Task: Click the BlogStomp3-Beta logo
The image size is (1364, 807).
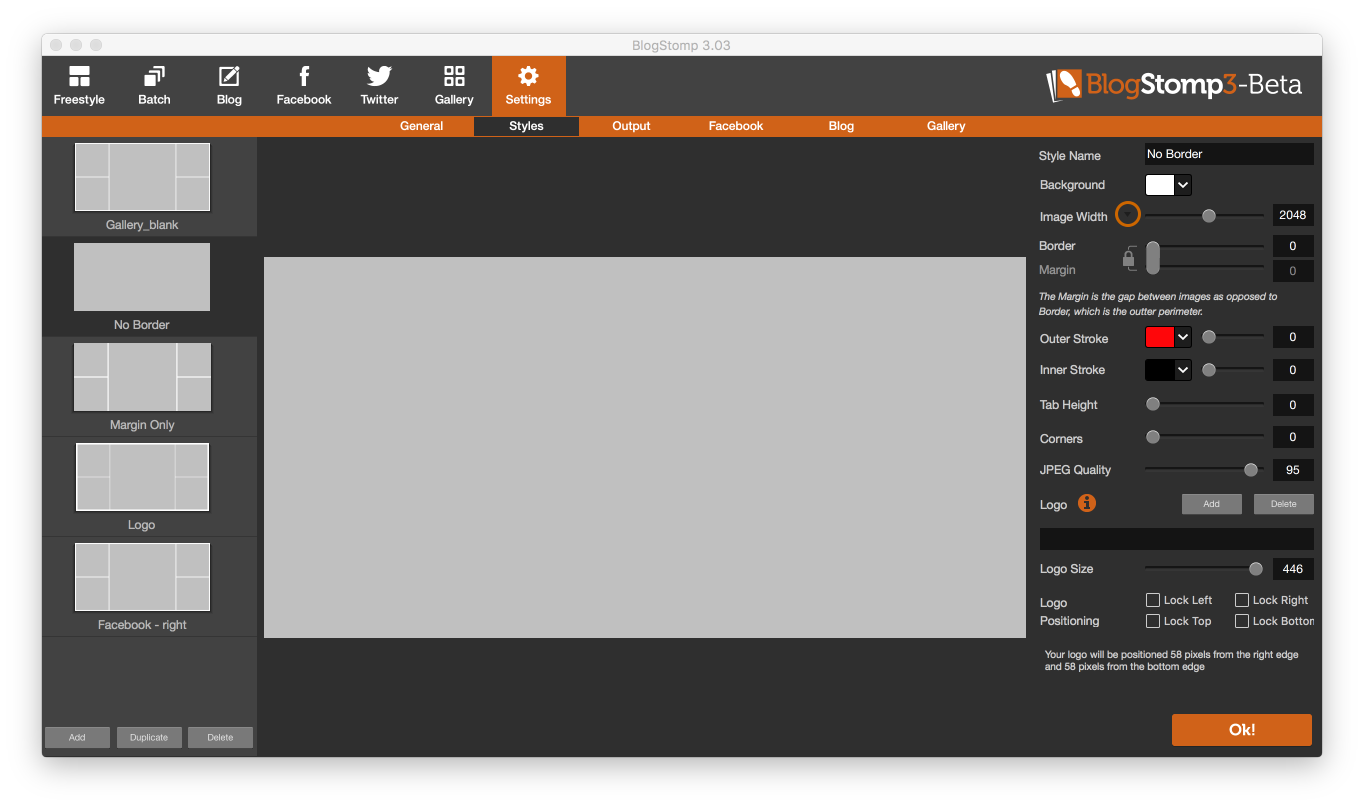Action: tap(1174, 84)
